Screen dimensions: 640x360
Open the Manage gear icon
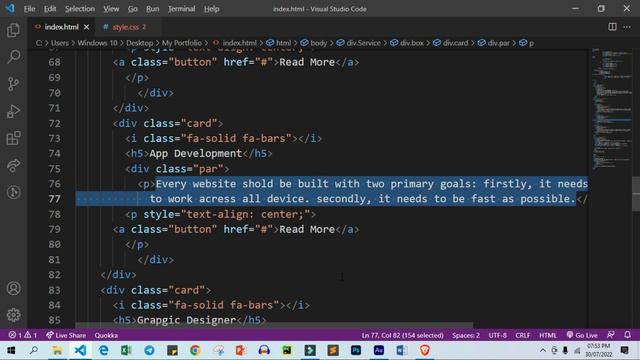point(13,315)
